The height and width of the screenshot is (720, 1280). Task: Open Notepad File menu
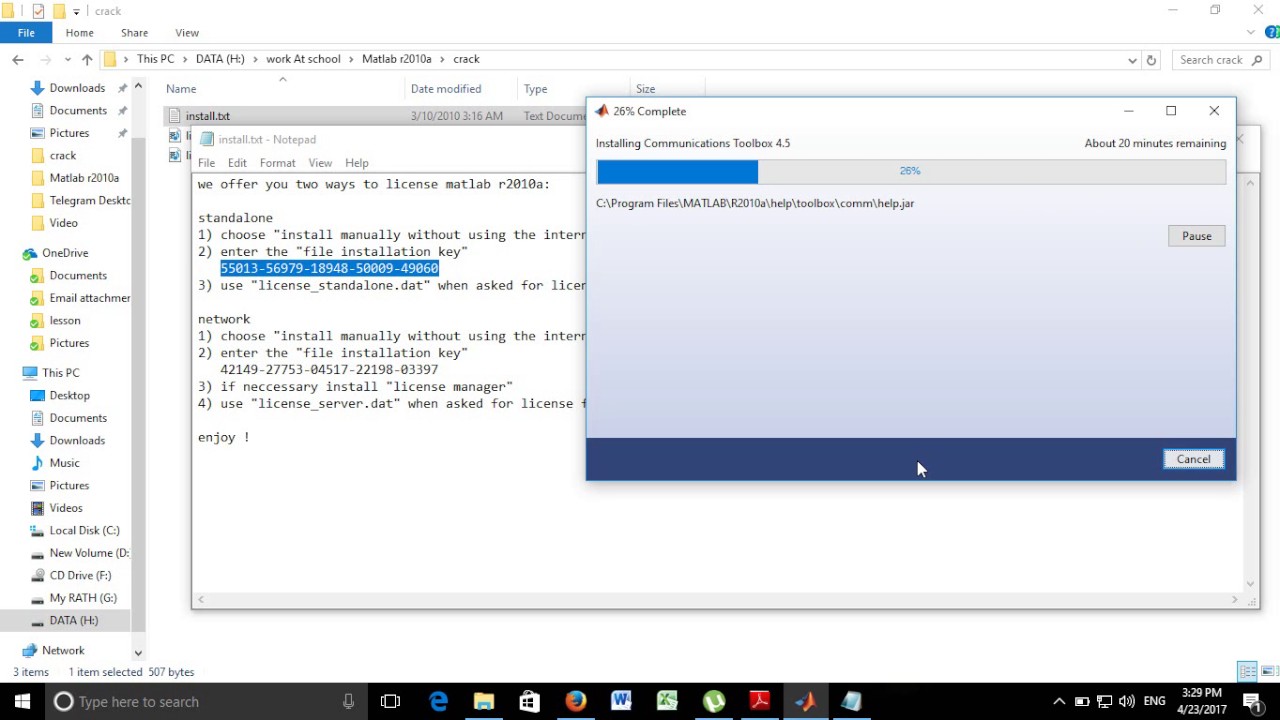(x=206, y=163)
